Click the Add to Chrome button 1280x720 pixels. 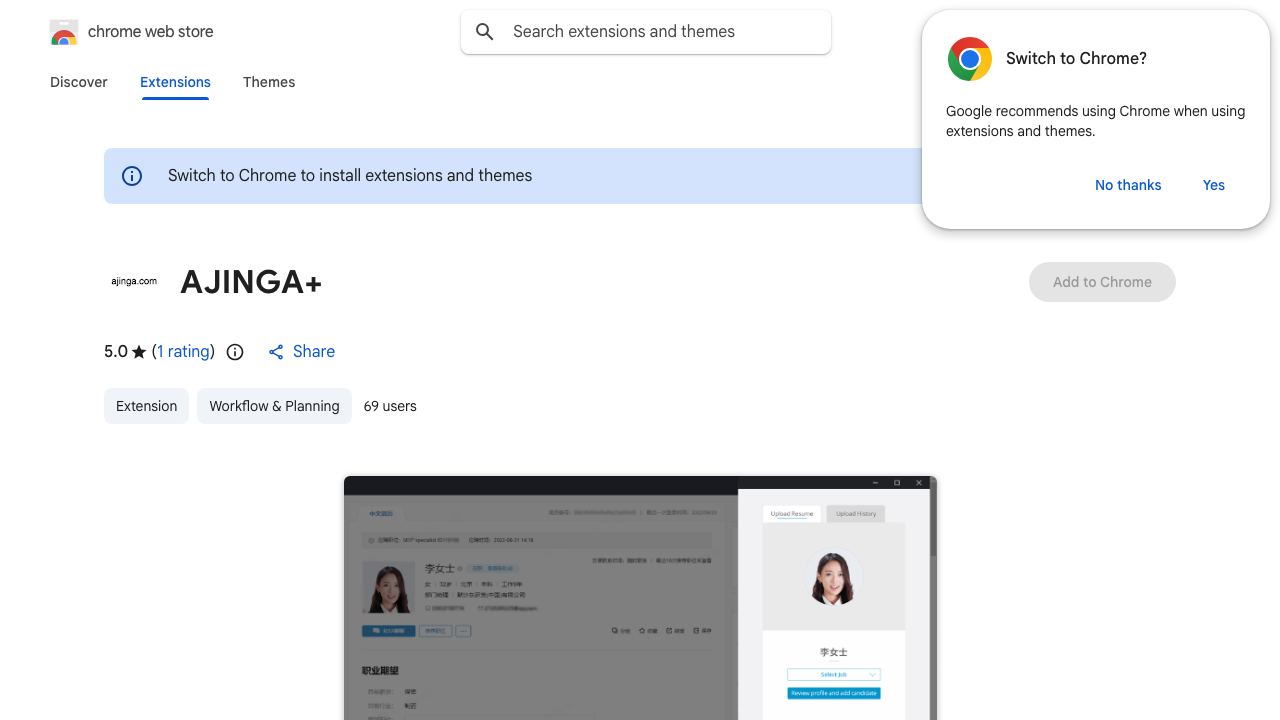(x=1102, y=282)
